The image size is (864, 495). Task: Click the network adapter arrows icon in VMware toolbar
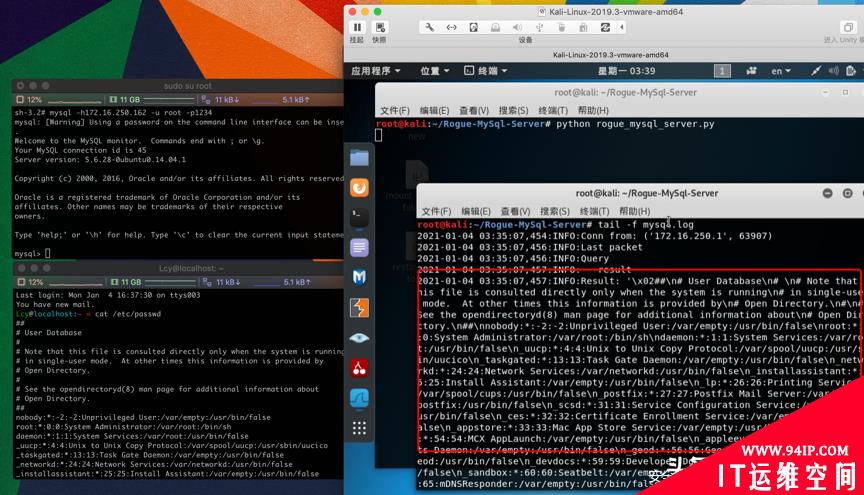[x=451, y=27]
